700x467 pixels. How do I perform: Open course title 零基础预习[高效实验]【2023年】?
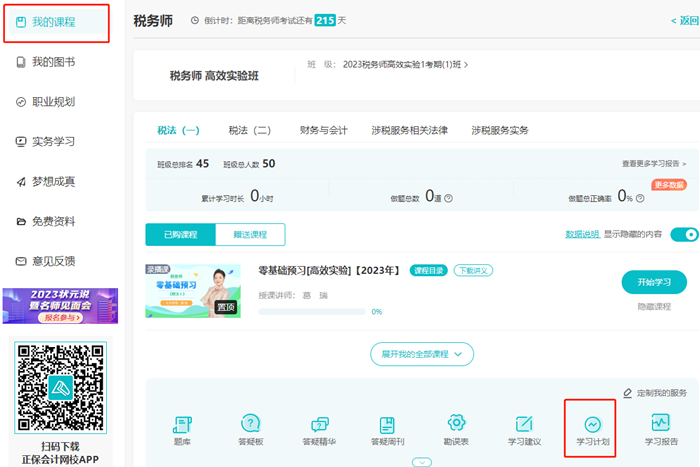click(x=329, y=271)
